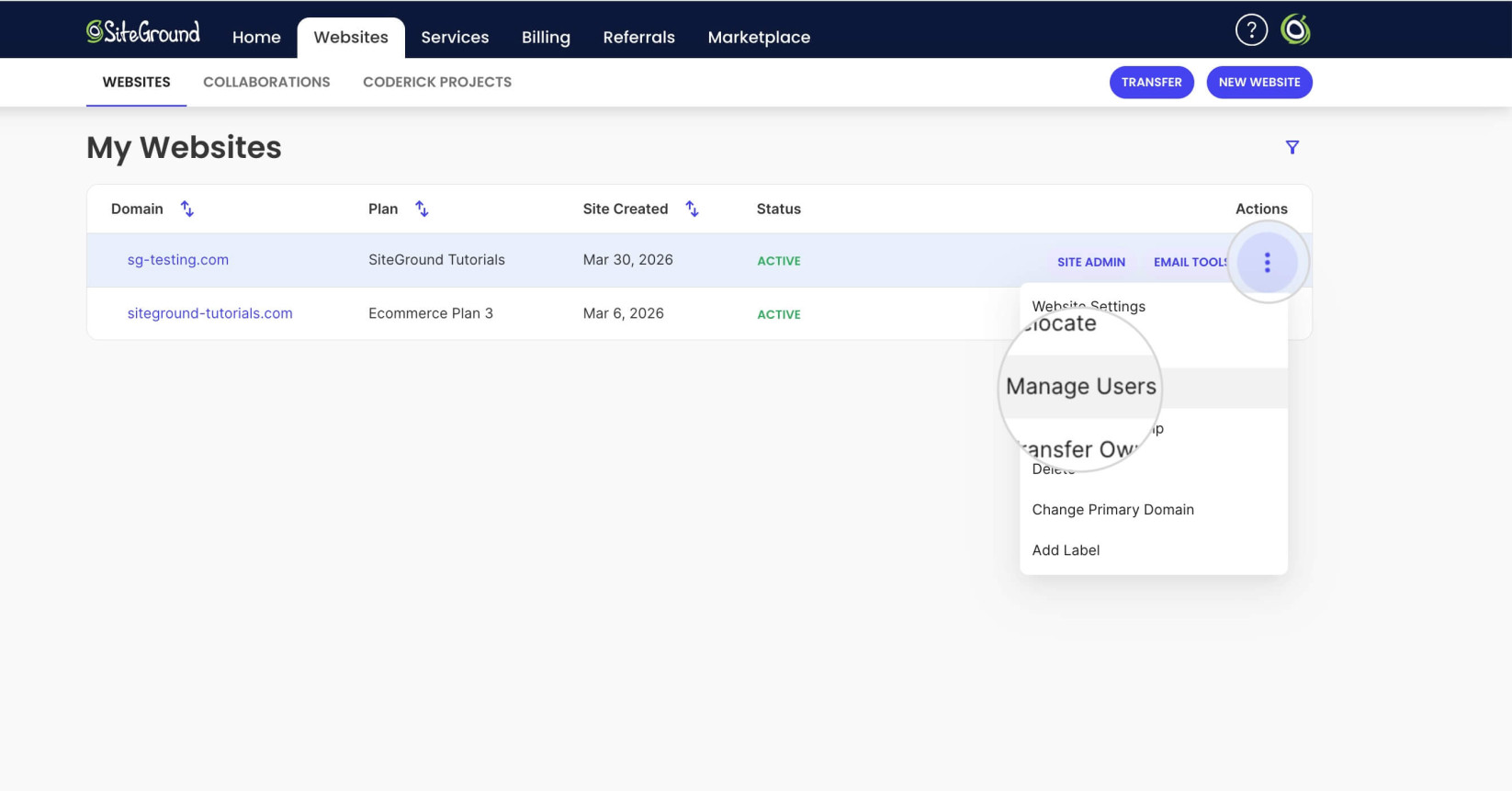Click the NEW WEBSITE button
The image size is (1512, 791).
(x=1258, y=82)
